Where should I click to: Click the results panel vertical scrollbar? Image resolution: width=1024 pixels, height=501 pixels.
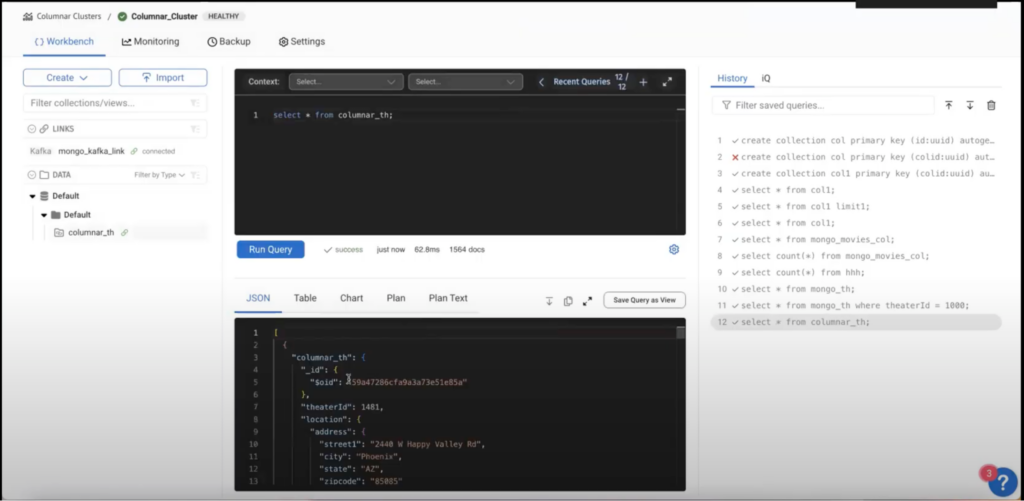coord(680,333)
